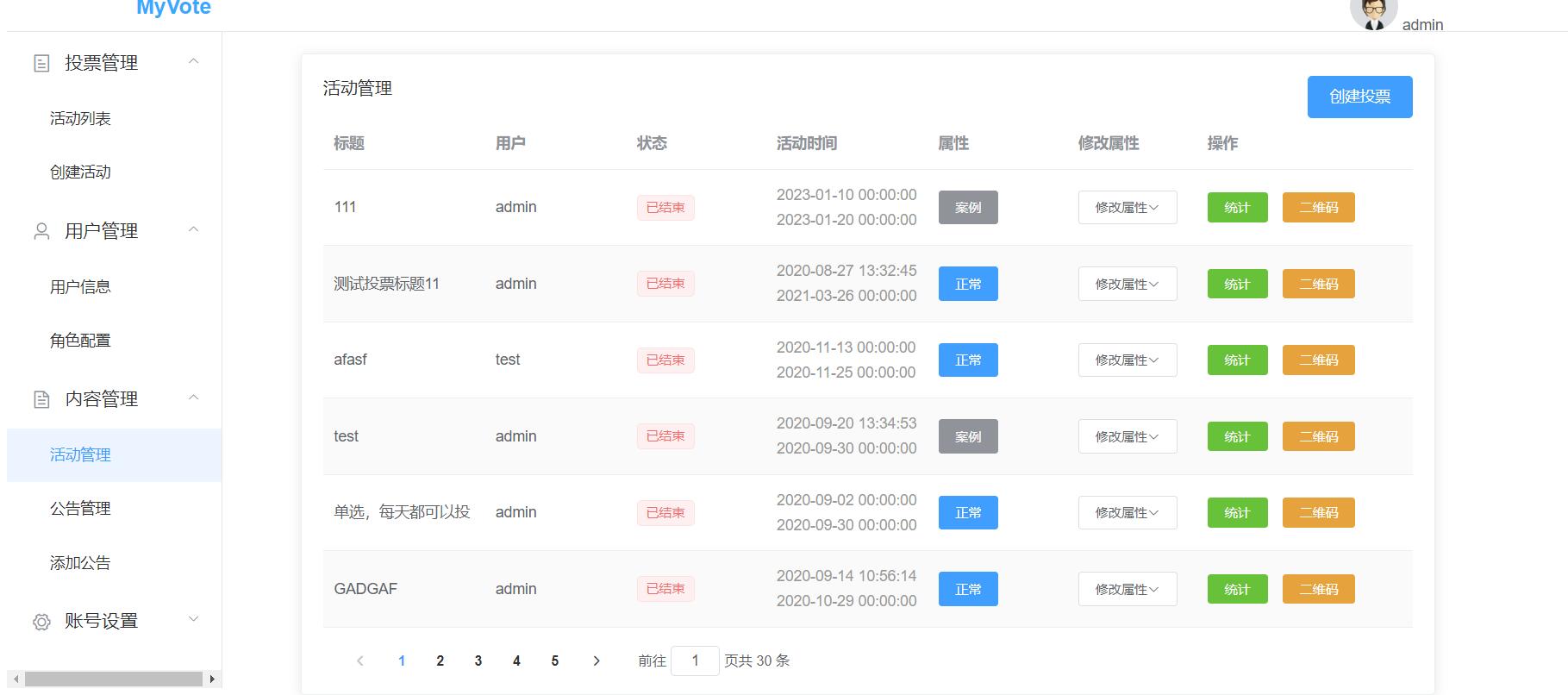This screenshot has width=1568, height=695.
Task: Click title cell GADGAF
Action: 365,589
